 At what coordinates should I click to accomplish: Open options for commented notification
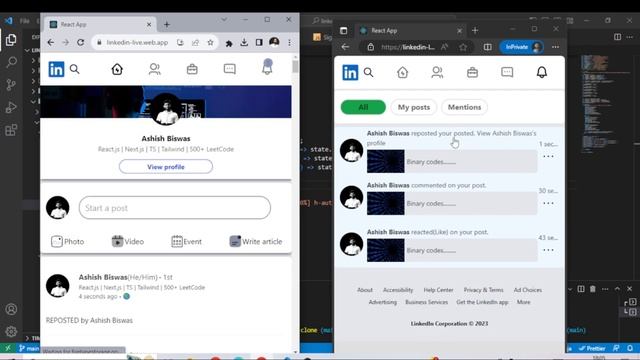point(548,203)
